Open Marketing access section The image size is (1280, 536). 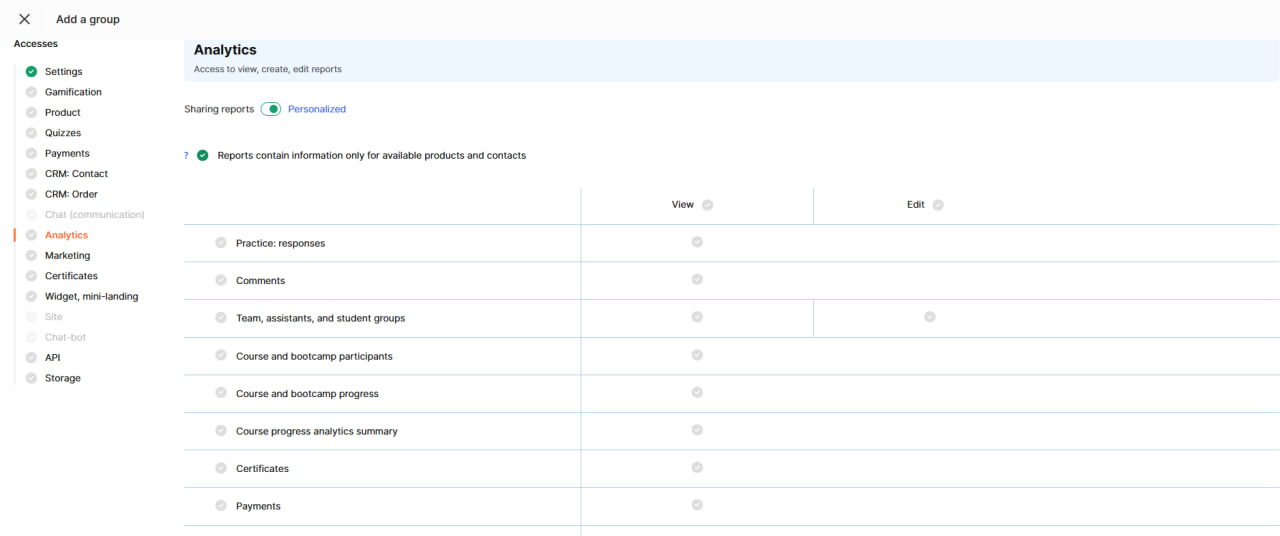point(67,256)
